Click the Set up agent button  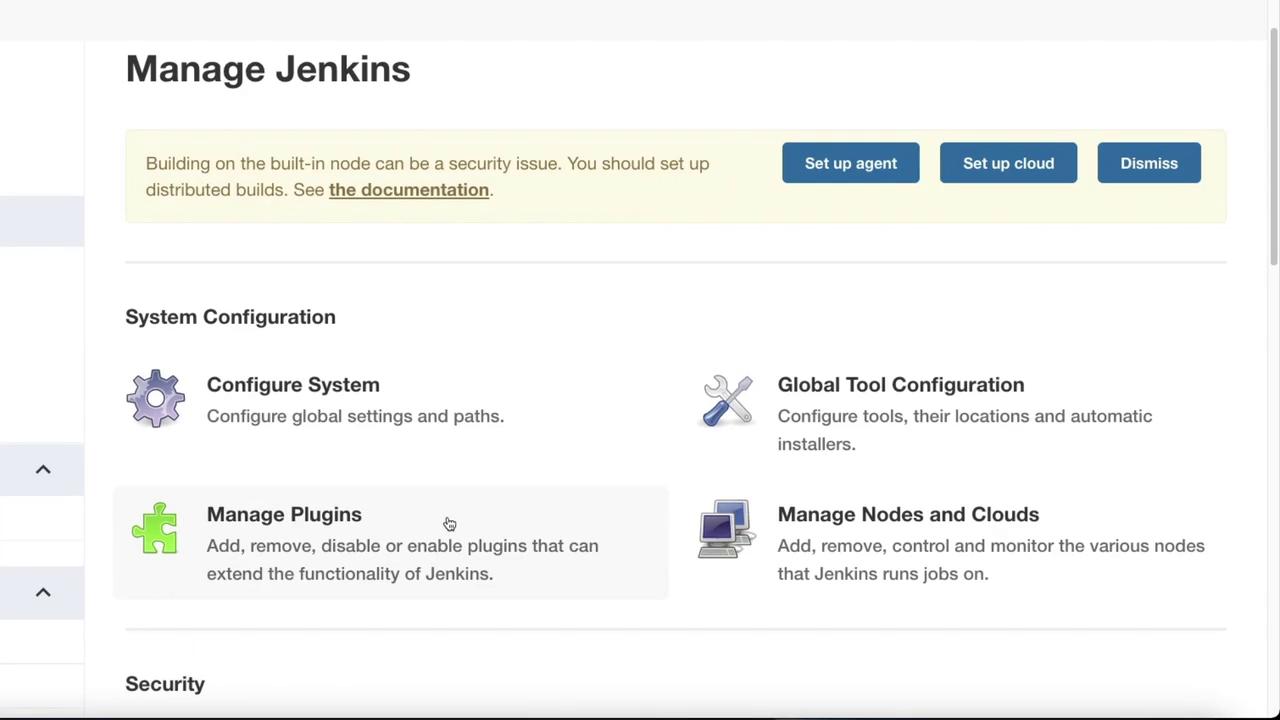[x=851, y=163]
